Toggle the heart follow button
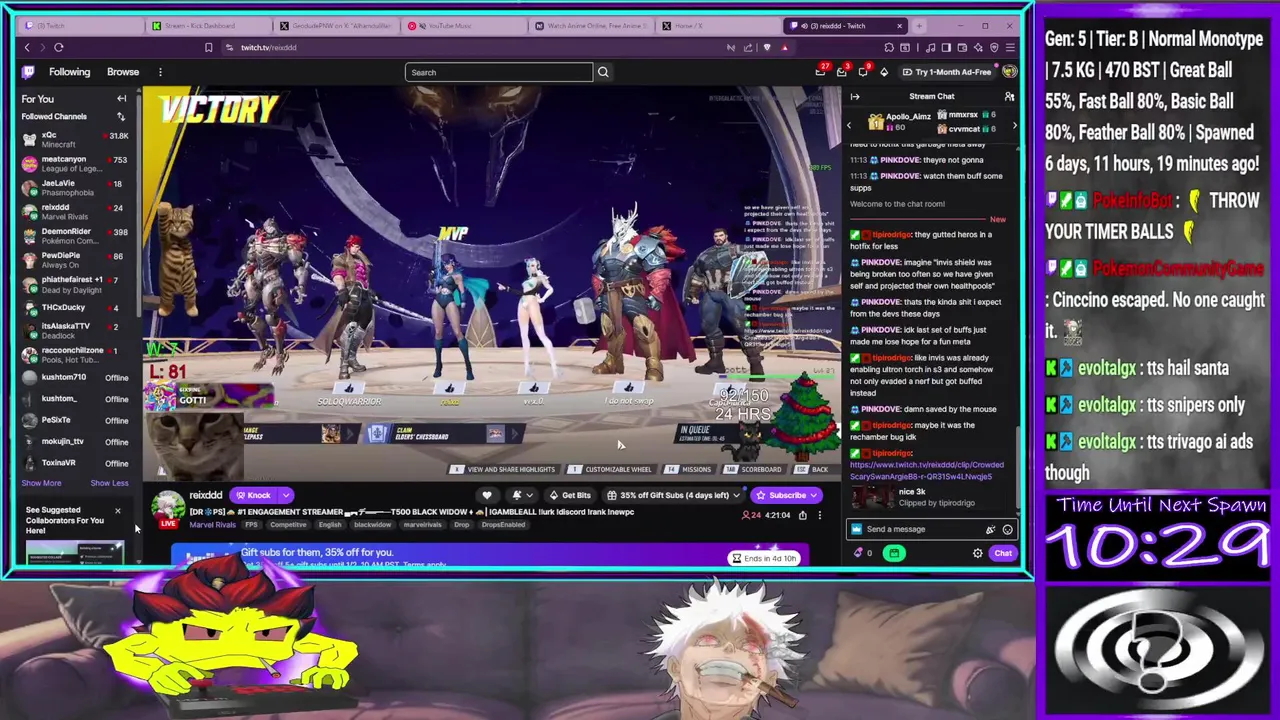The image size is (1280, 720). coord(487,495)
